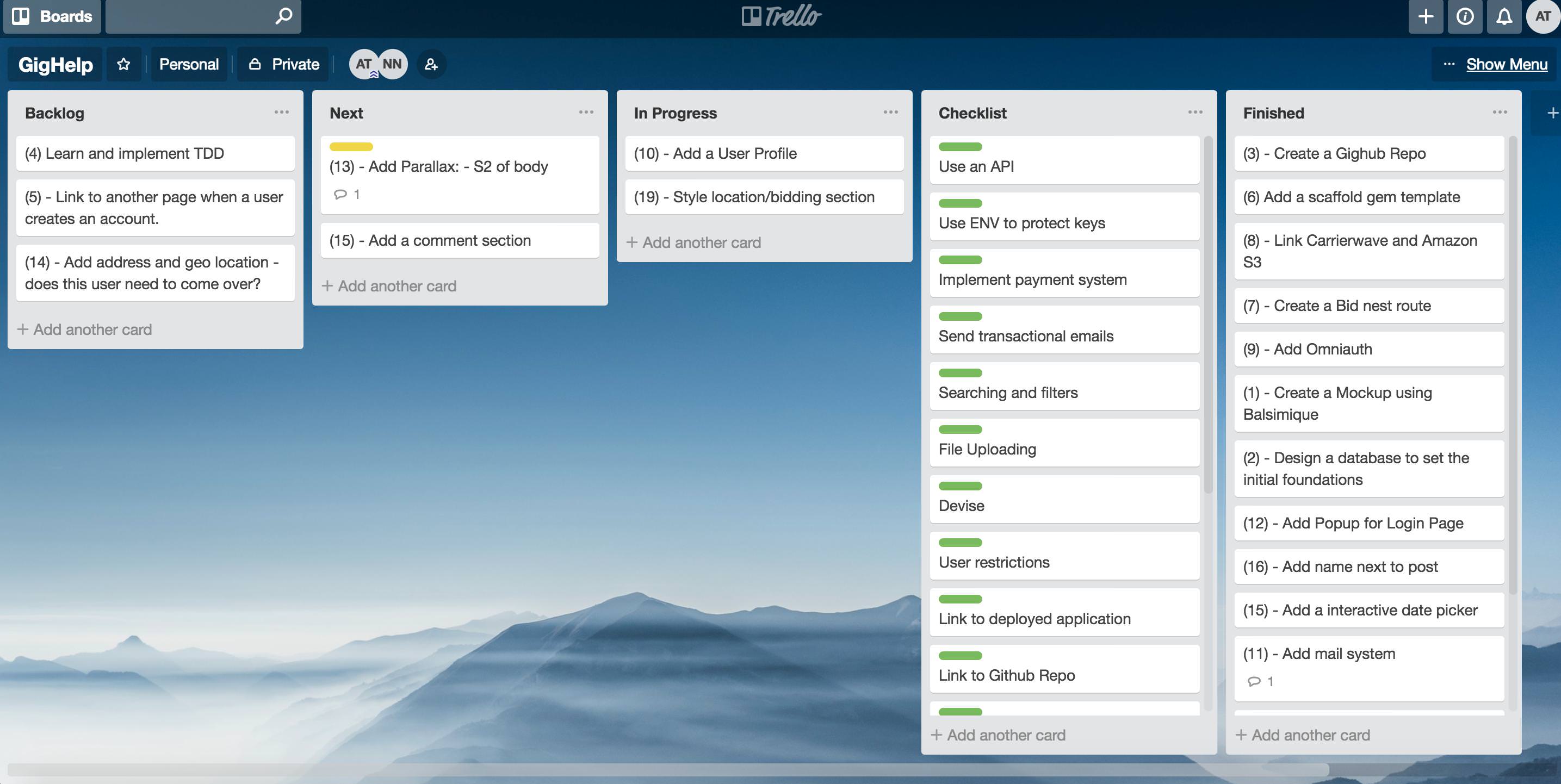Click comment icon on Add mail system card
This screenshot has height=784, width=1561.
(1254, 682)
